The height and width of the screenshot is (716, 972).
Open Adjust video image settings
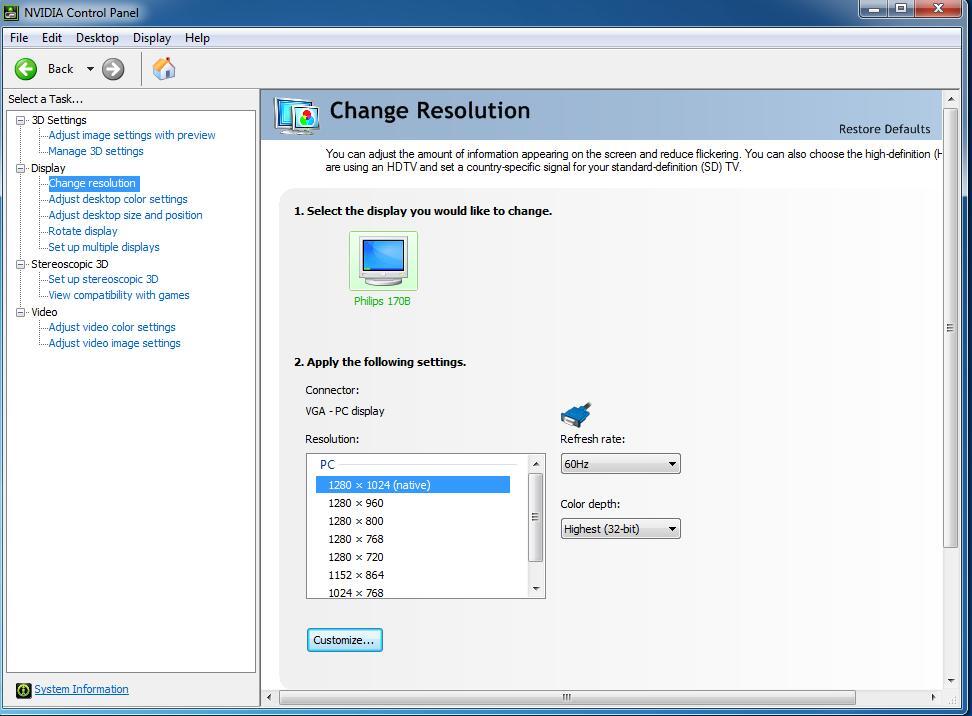115,343
